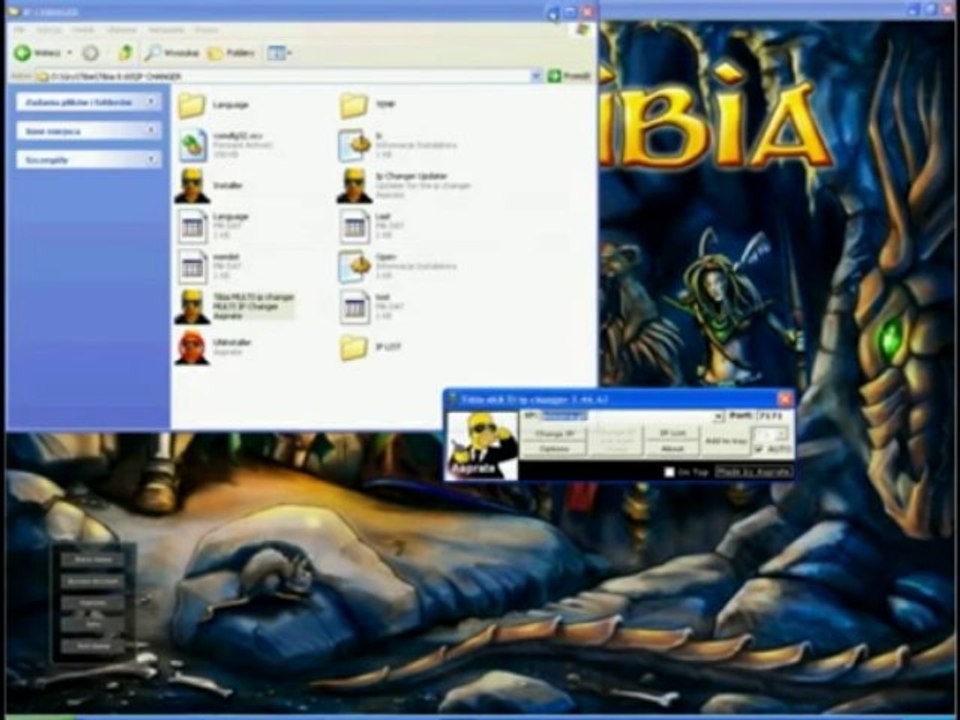
Task: Select the Ip Changer Updater application icon
Action: pyautogui.click(x=354, y=186)
